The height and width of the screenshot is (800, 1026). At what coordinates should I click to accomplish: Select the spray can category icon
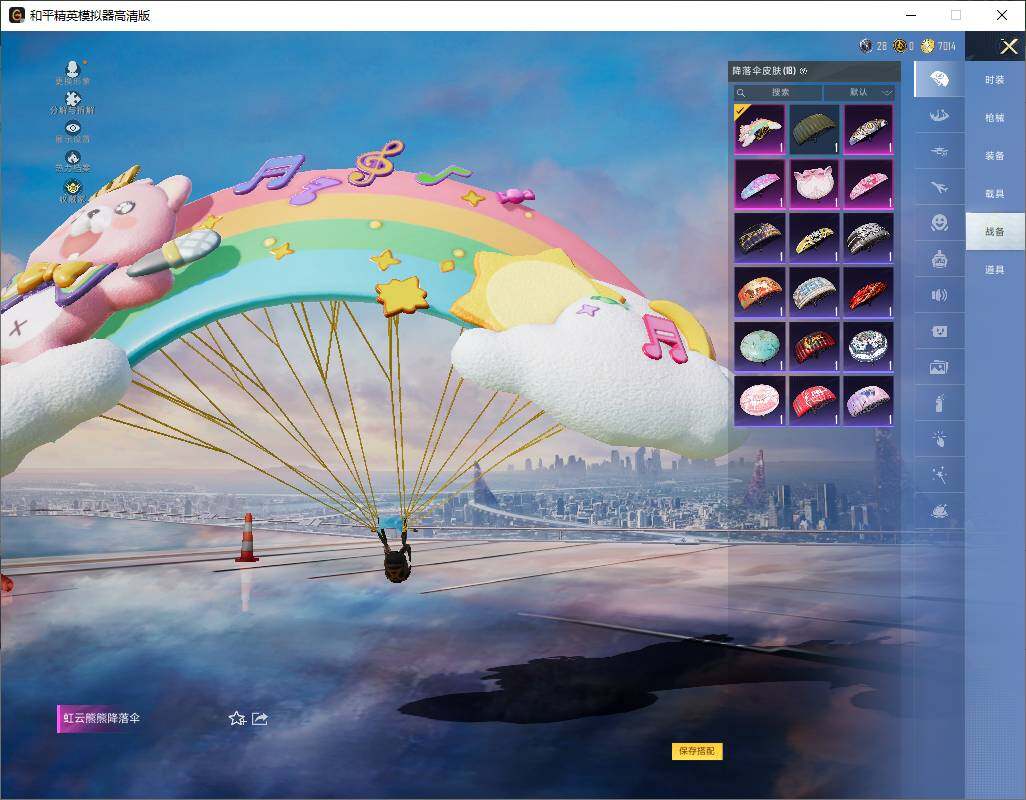939,403
